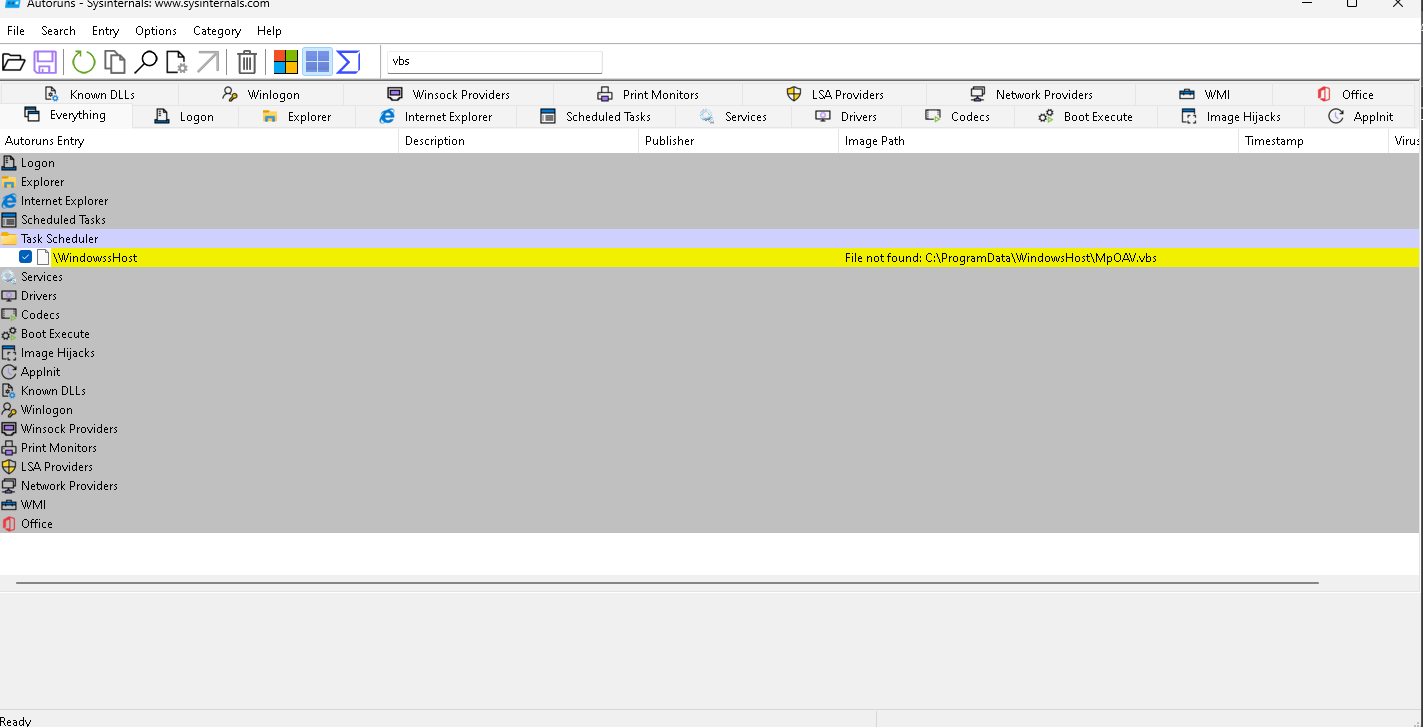Screen dimensions: 1423x727
Task: Select the Boot Execute row in entry list
Action: [x=709, y=334]
